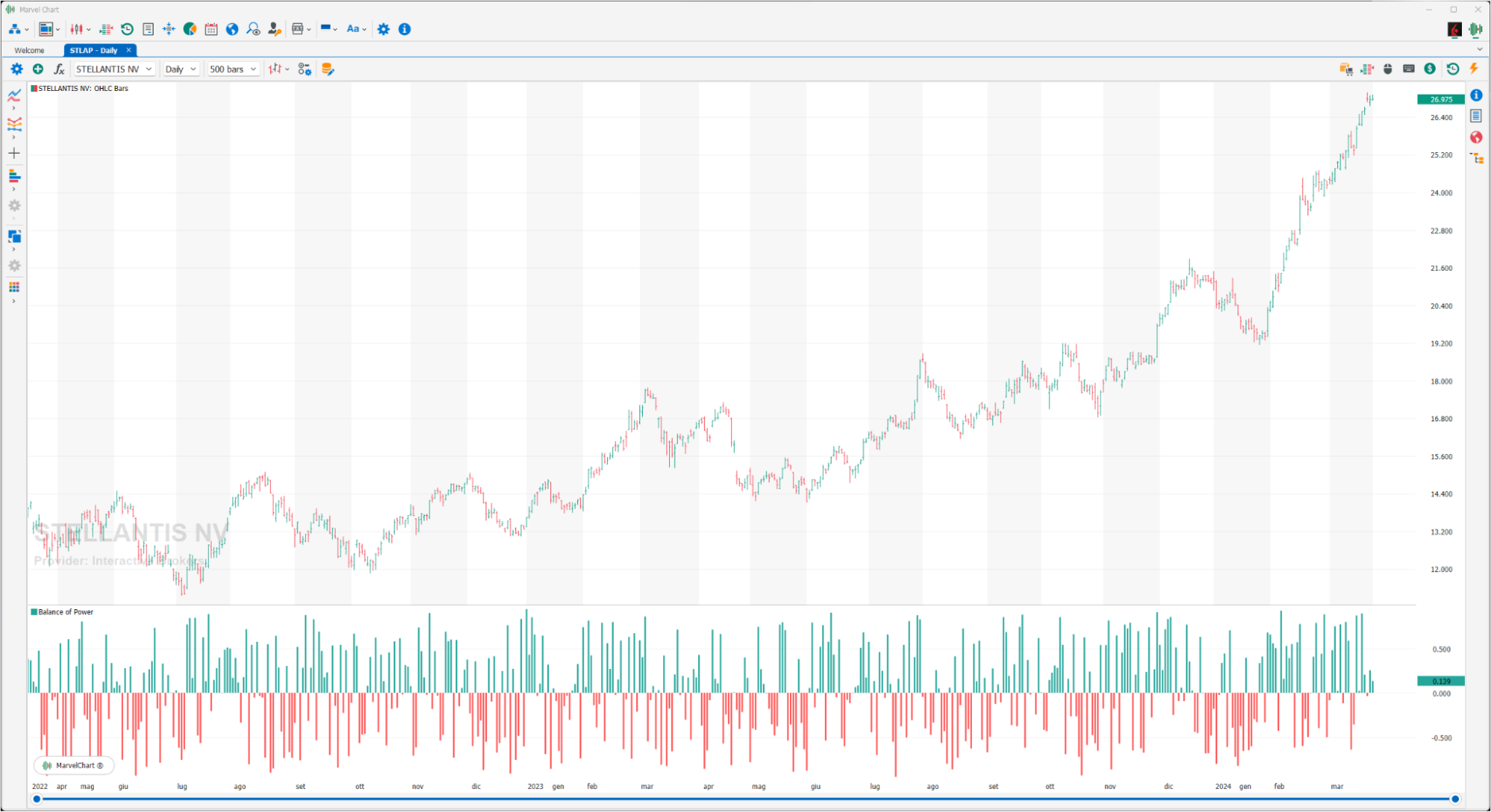
Task: Switch to the Welcome tab
Action: coord(30,51)
